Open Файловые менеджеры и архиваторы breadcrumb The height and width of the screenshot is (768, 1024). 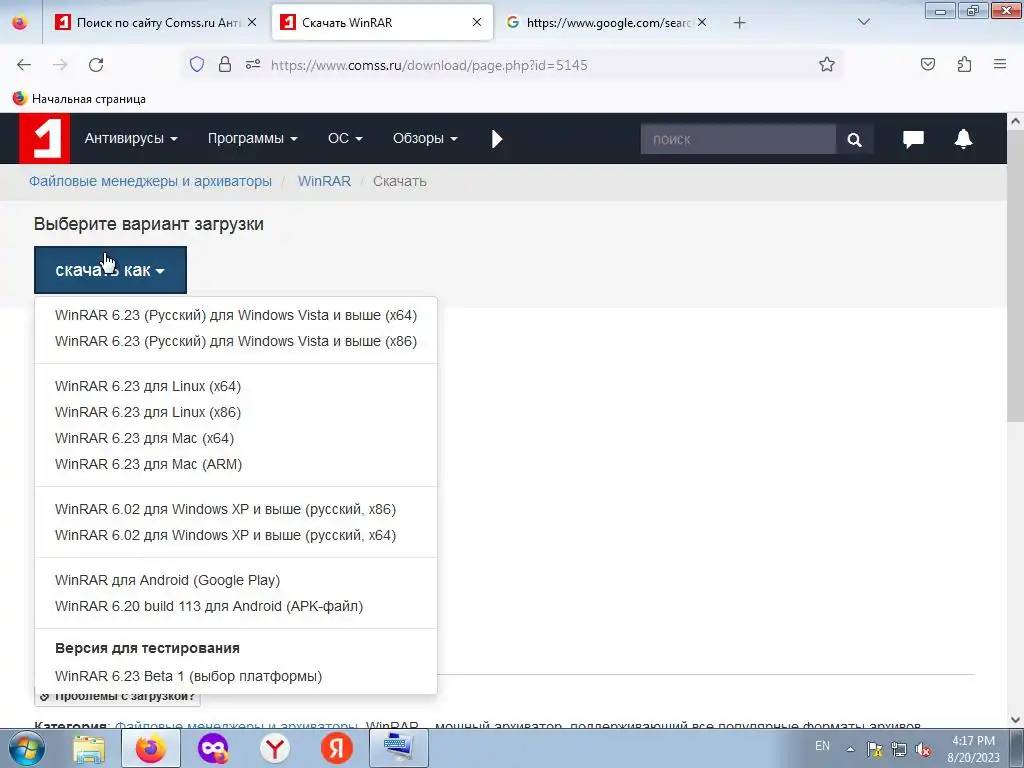click(150, 181)
